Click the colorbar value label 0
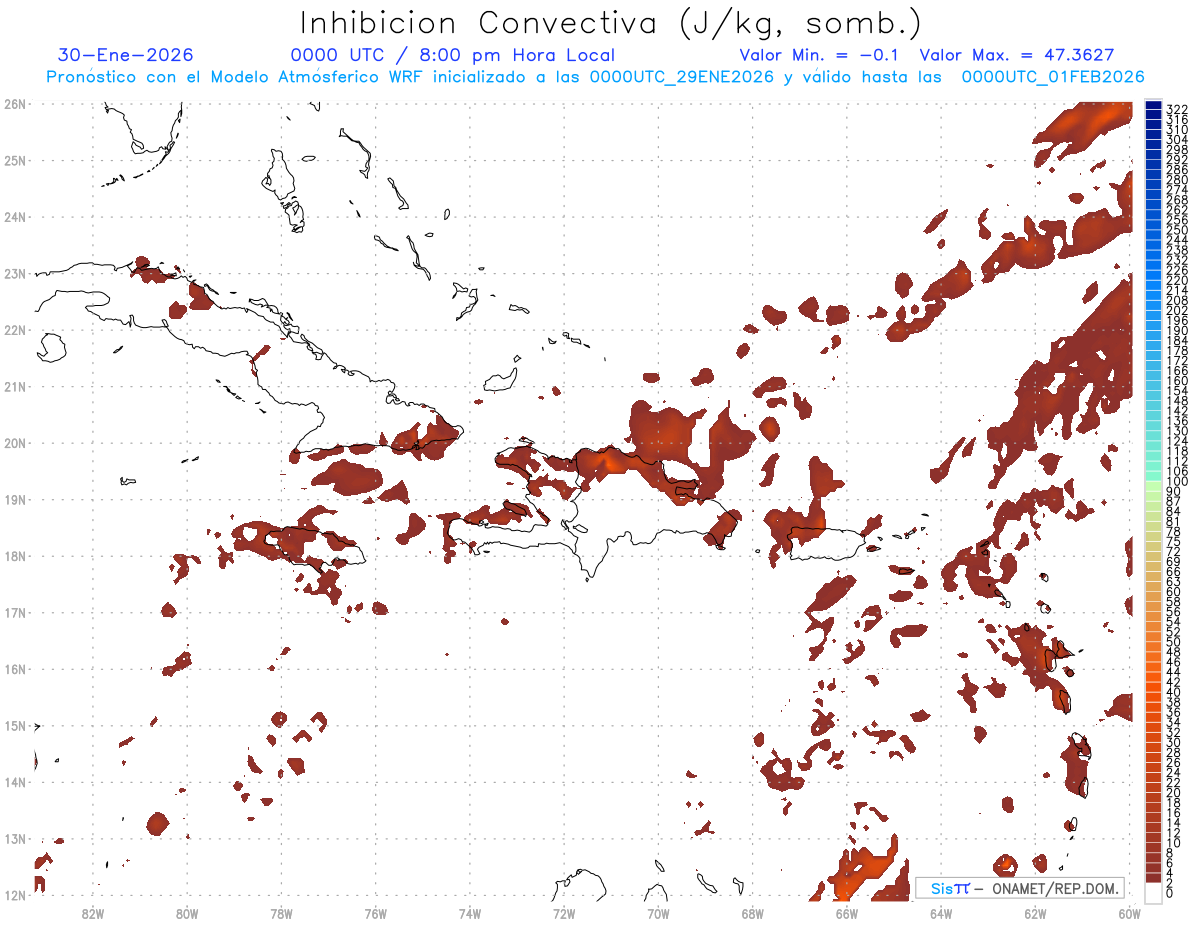This screenshot has height=927, width=1200. point(1170,893)
